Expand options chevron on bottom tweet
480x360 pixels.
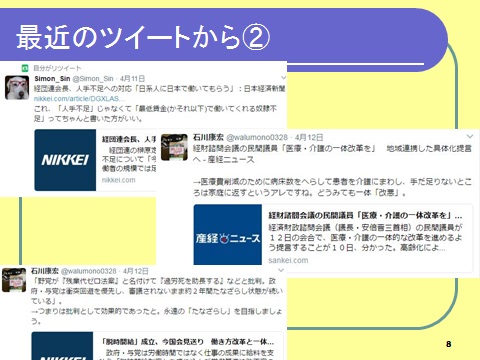click(281, 270)
